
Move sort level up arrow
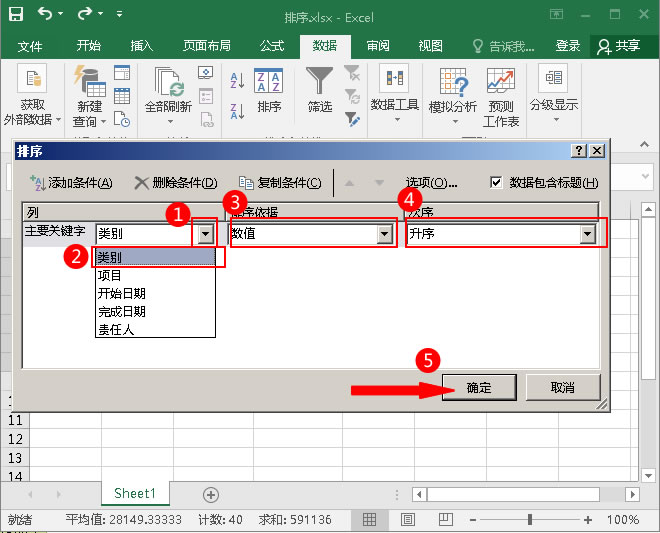(349, 183)
